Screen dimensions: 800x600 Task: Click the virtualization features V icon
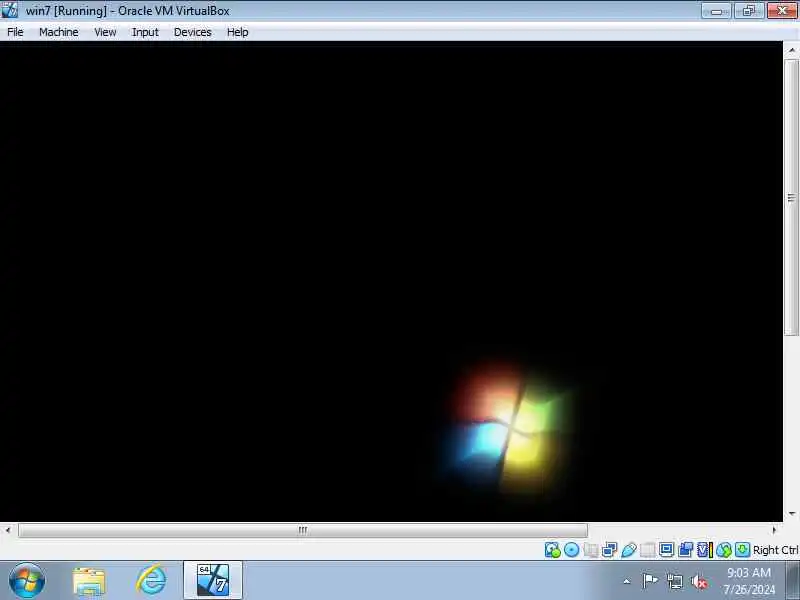[x=705, y=549]
